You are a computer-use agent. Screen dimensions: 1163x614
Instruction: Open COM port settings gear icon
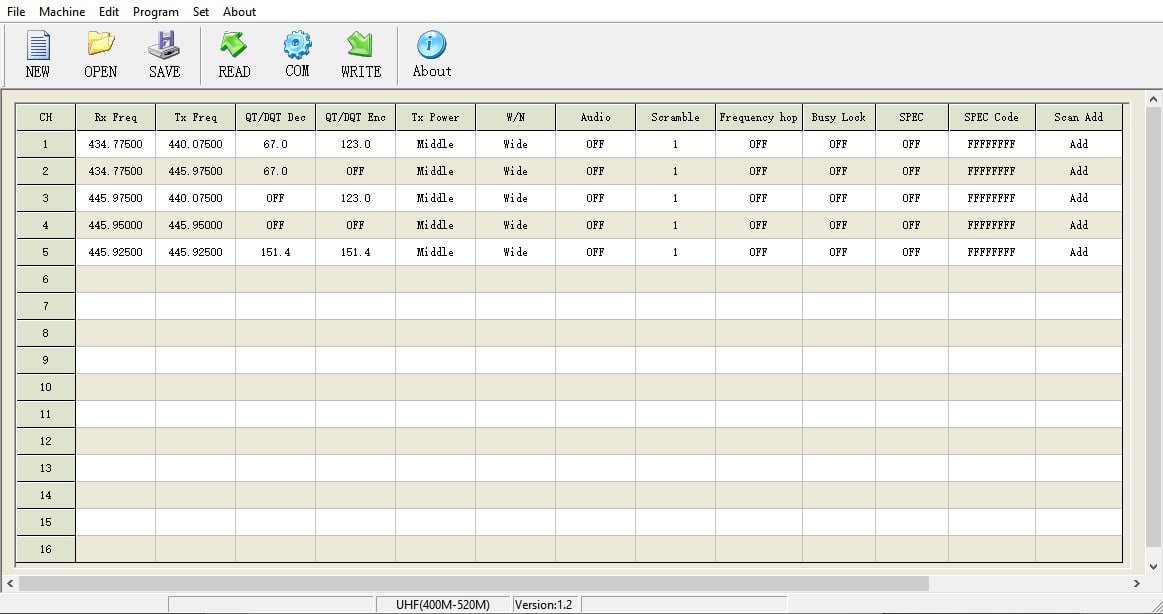tap(297, 55)
